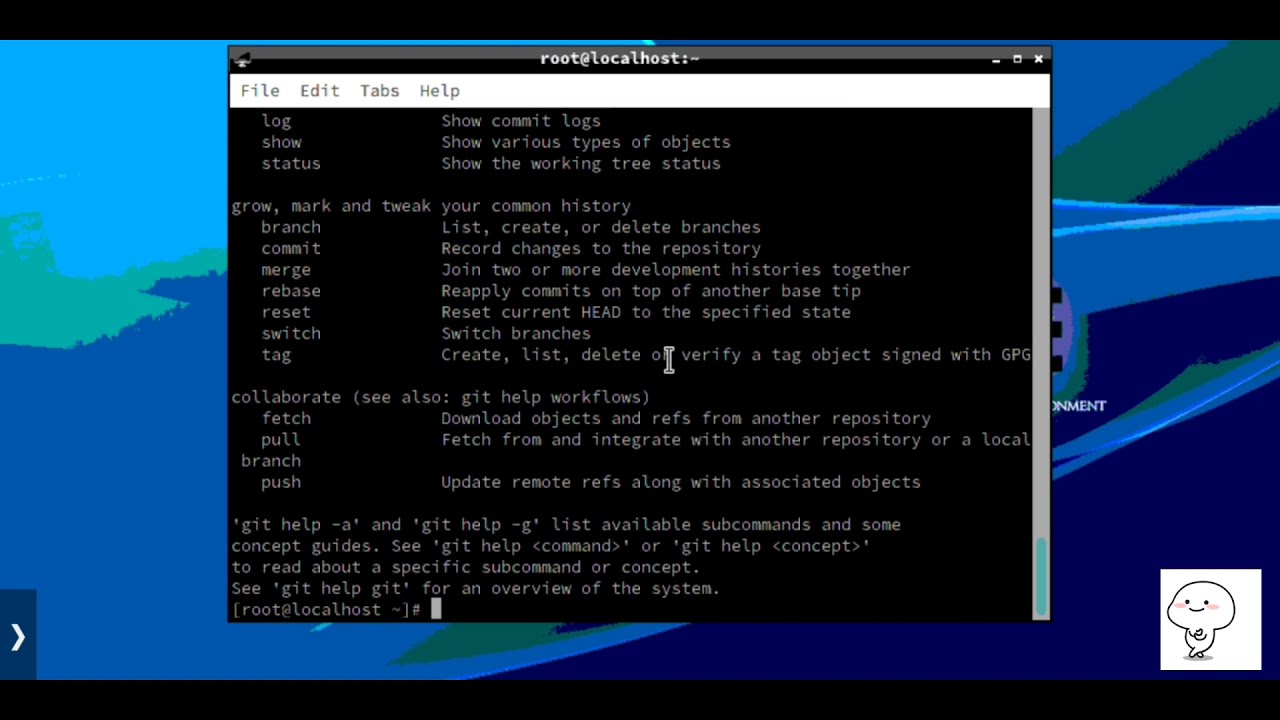Select the 'merge' command name
Viewport: 1280px width, 720px height.
pyautogui.click(x=286, y=270)
